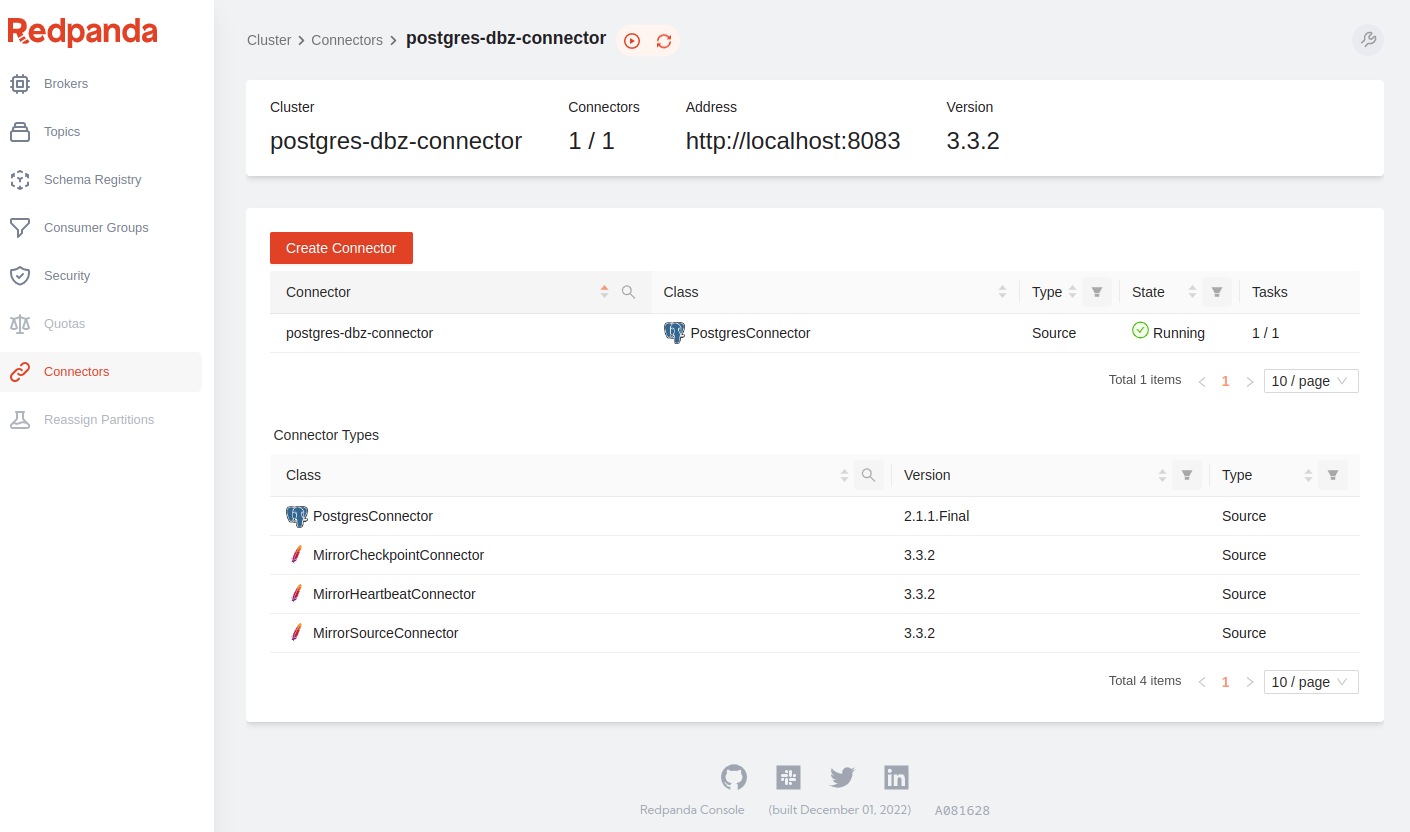
Task: Click the refresh icon beside connector title
Action: pos(664,41)
